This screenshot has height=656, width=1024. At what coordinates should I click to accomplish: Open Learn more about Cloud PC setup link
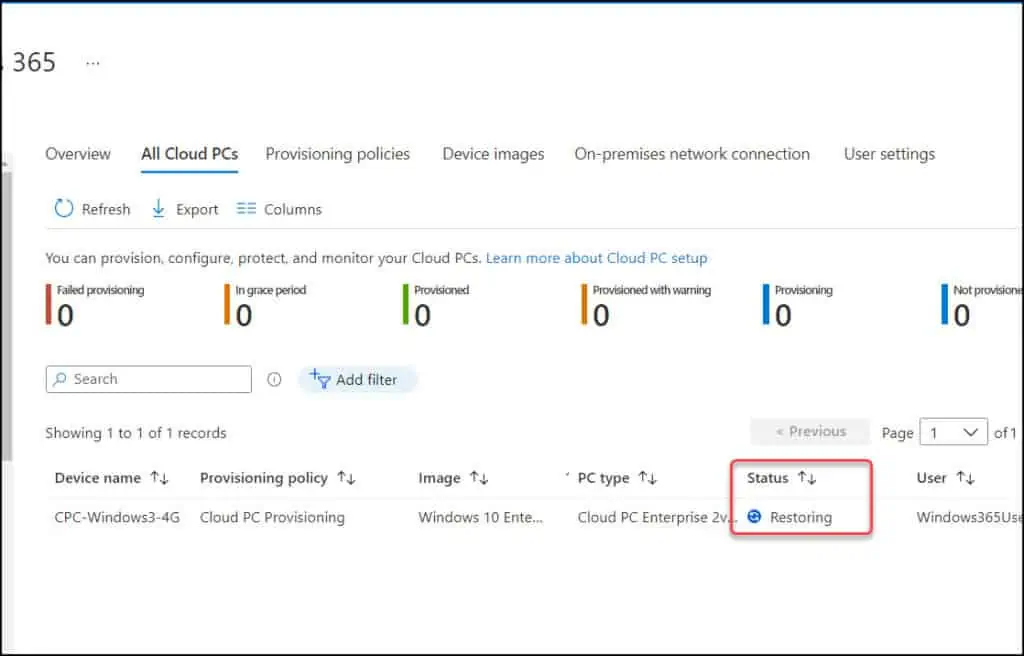tap(596, 257)
